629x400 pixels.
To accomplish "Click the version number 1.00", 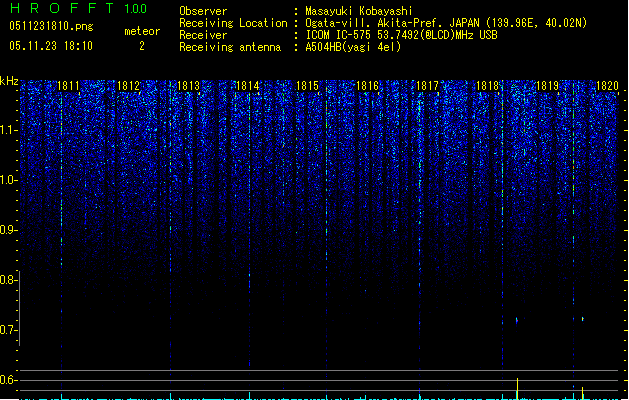I will tap(136, 9).
